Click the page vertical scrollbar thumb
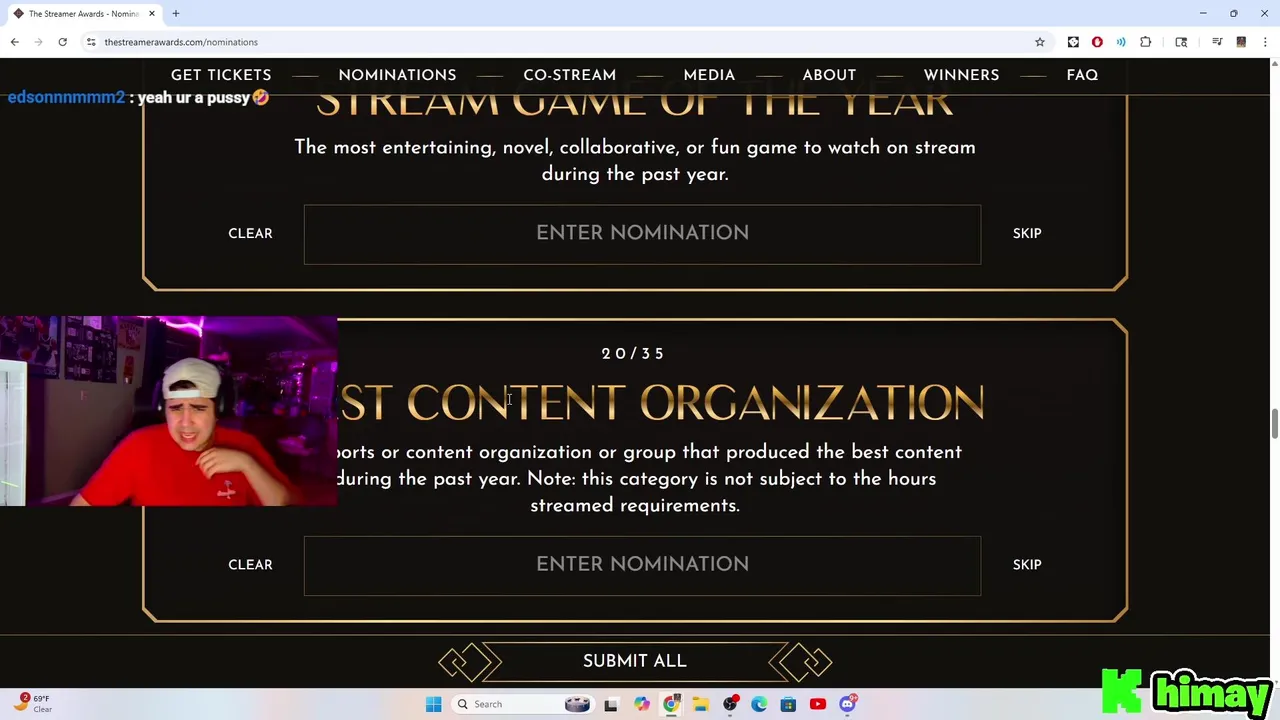The width and height of the screenshot is (1280, 720). click(x=1274, y=424)
